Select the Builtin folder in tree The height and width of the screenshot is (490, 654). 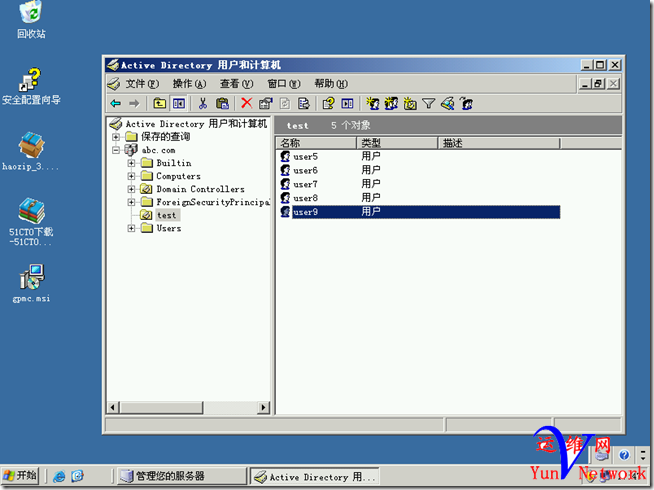[174, 163]
